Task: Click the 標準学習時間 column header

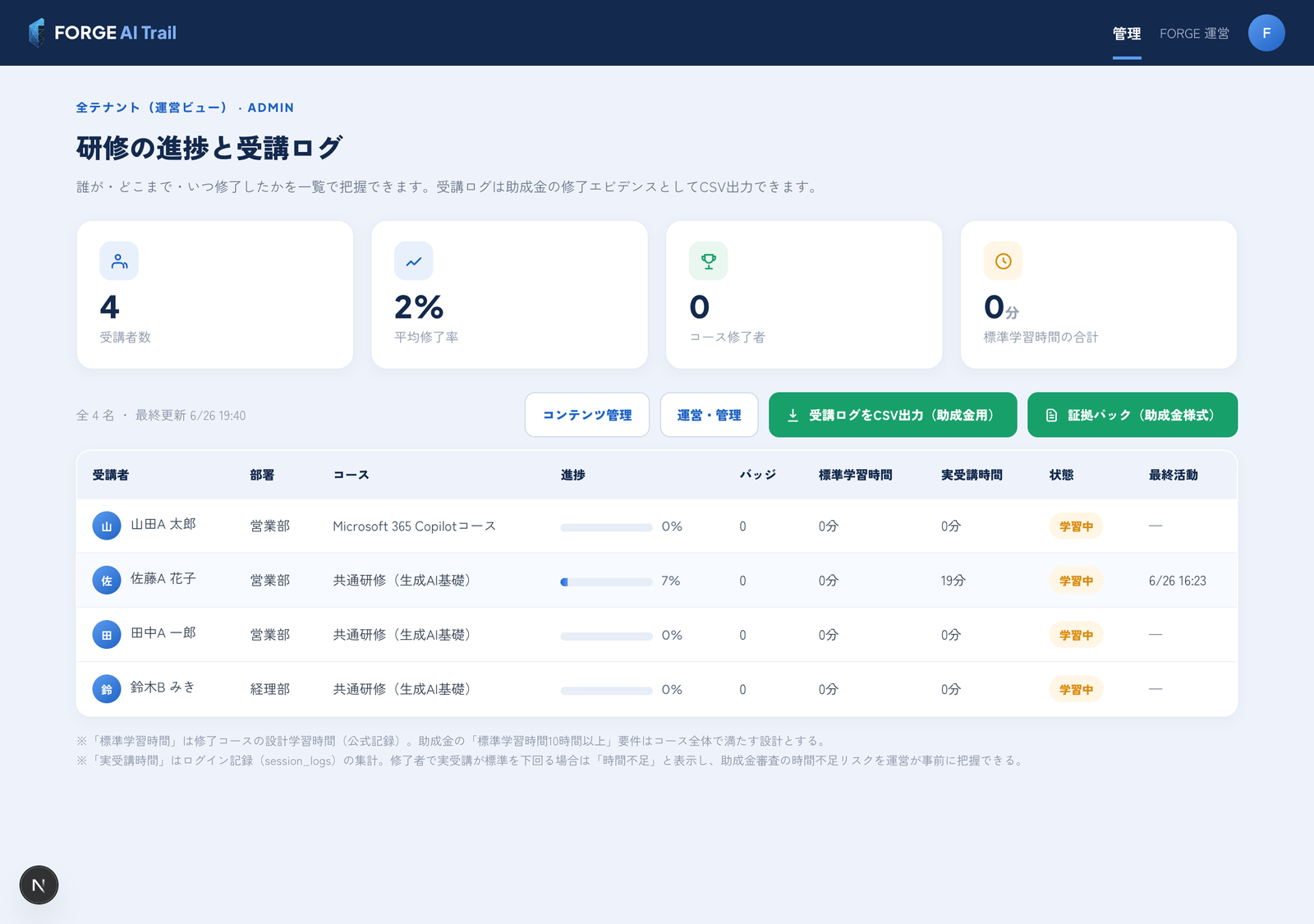Action: [x=855, y=475]
